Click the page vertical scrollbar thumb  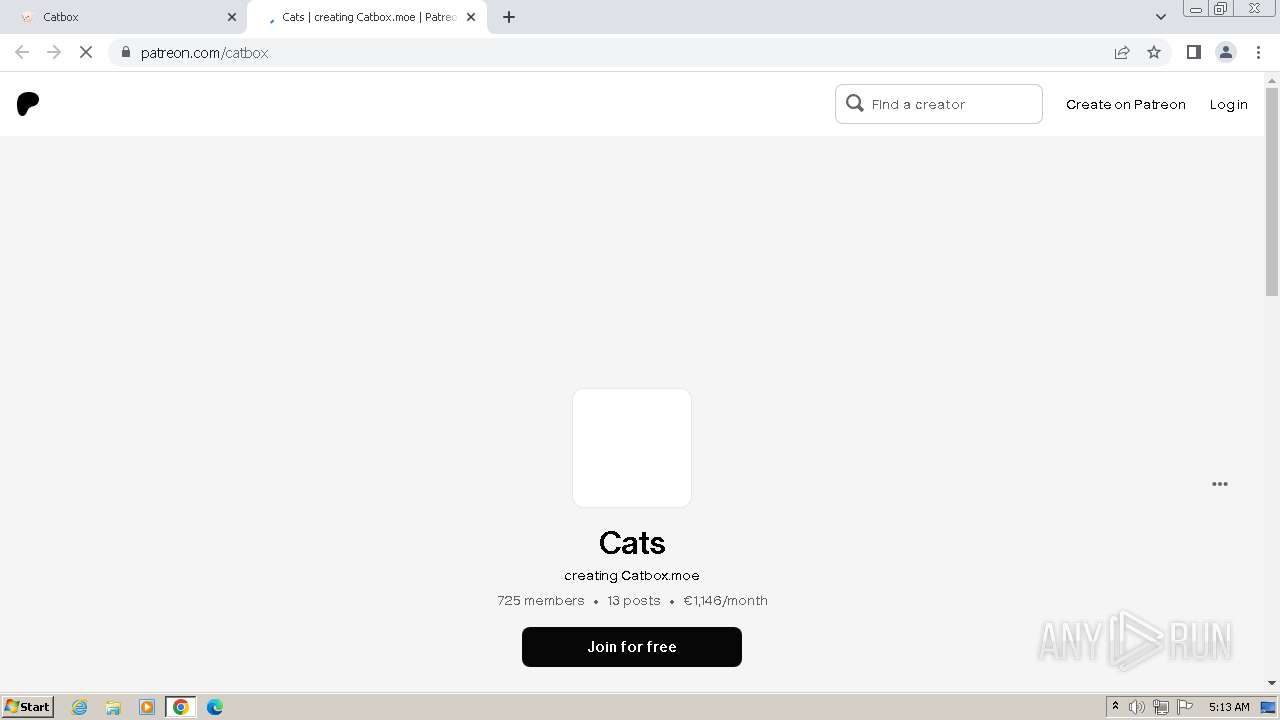pyautogui.click(x=1272, y=192)
